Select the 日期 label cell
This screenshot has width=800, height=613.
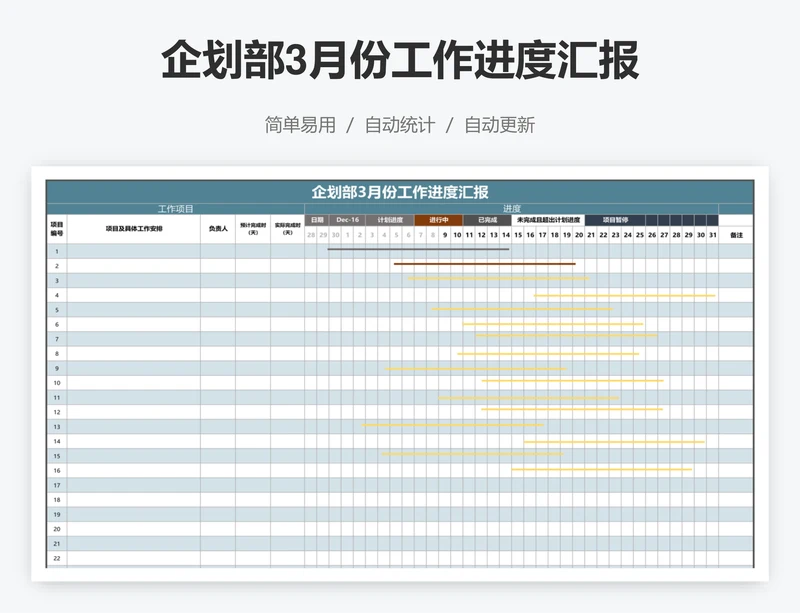tap(317, 220)
